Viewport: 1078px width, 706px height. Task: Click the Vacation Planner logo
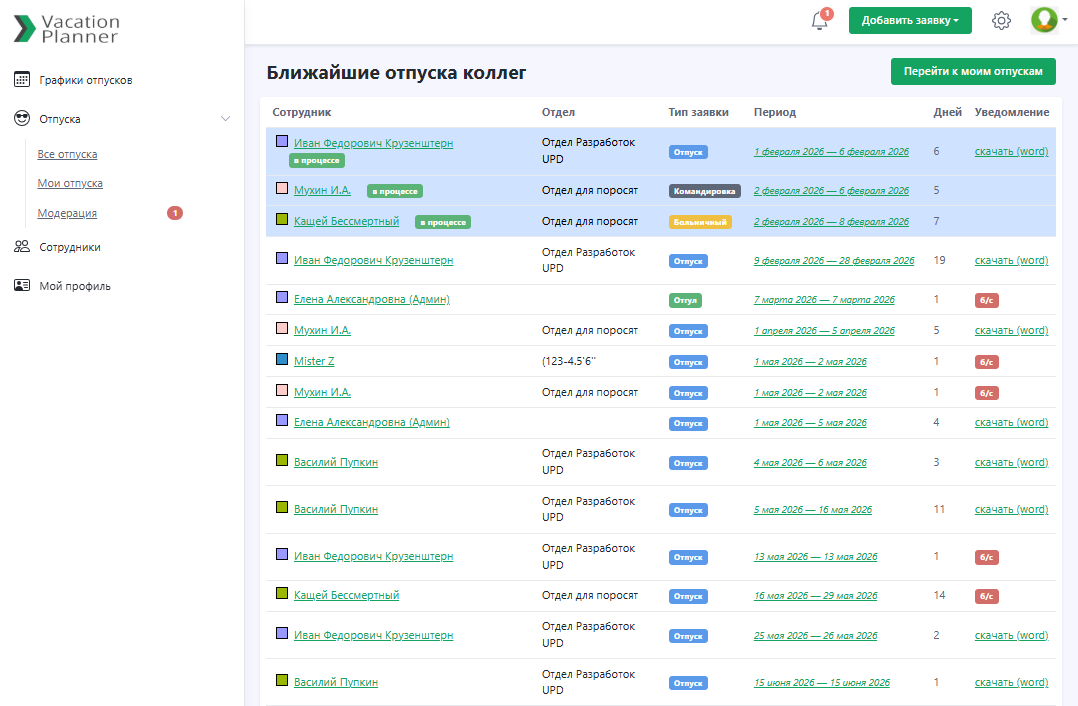(x=66, y=28)
